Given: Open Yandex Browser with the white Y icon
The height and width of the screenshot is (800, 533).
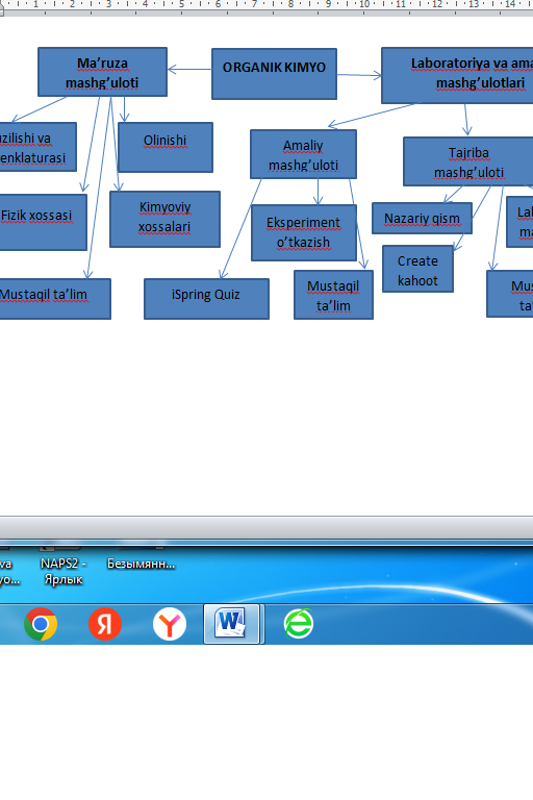Looking at the screenshot, I should (169, 623).
